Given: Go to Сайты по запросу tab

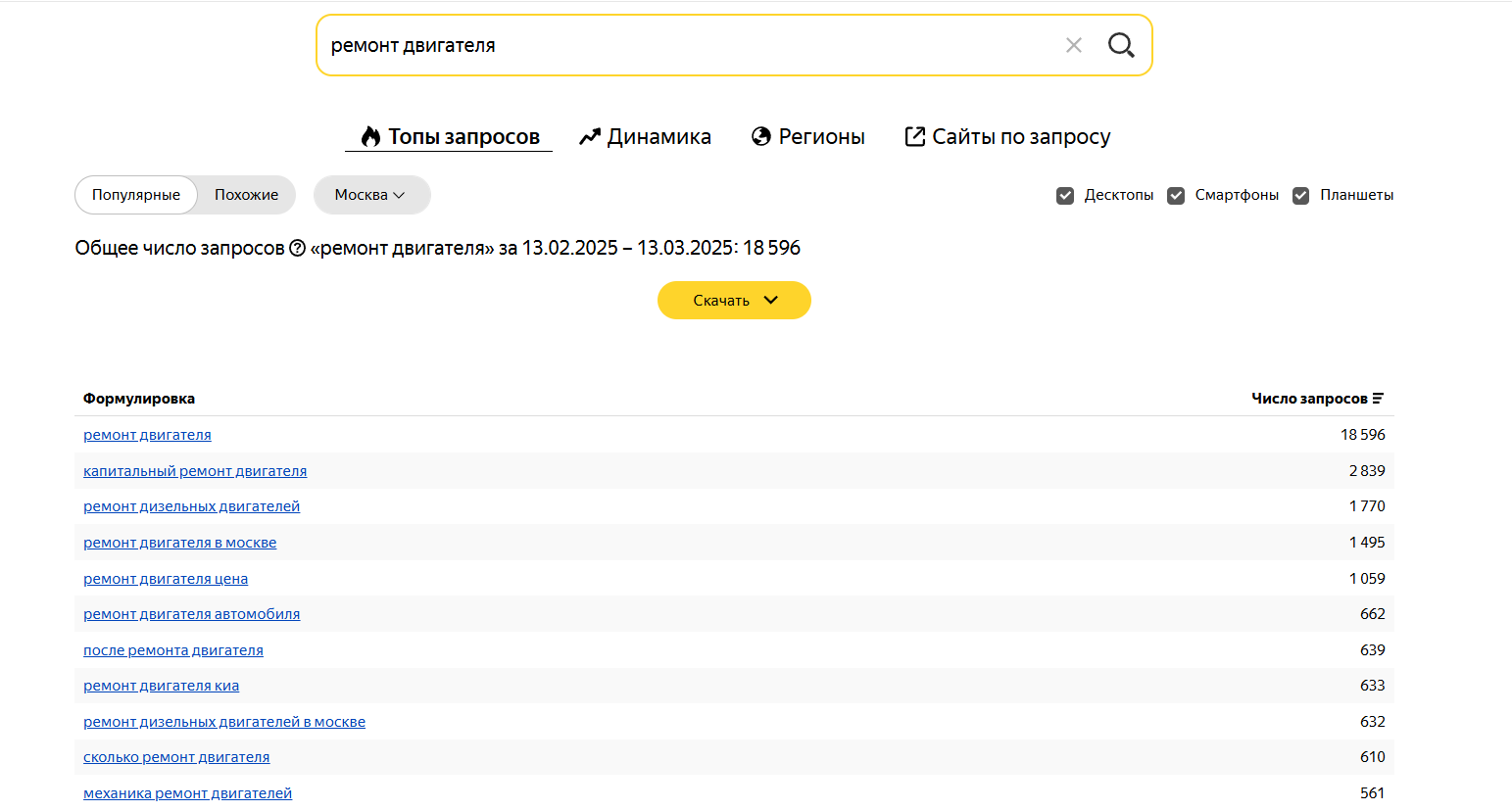Looking at the screenshot, I should point(1007,137).
